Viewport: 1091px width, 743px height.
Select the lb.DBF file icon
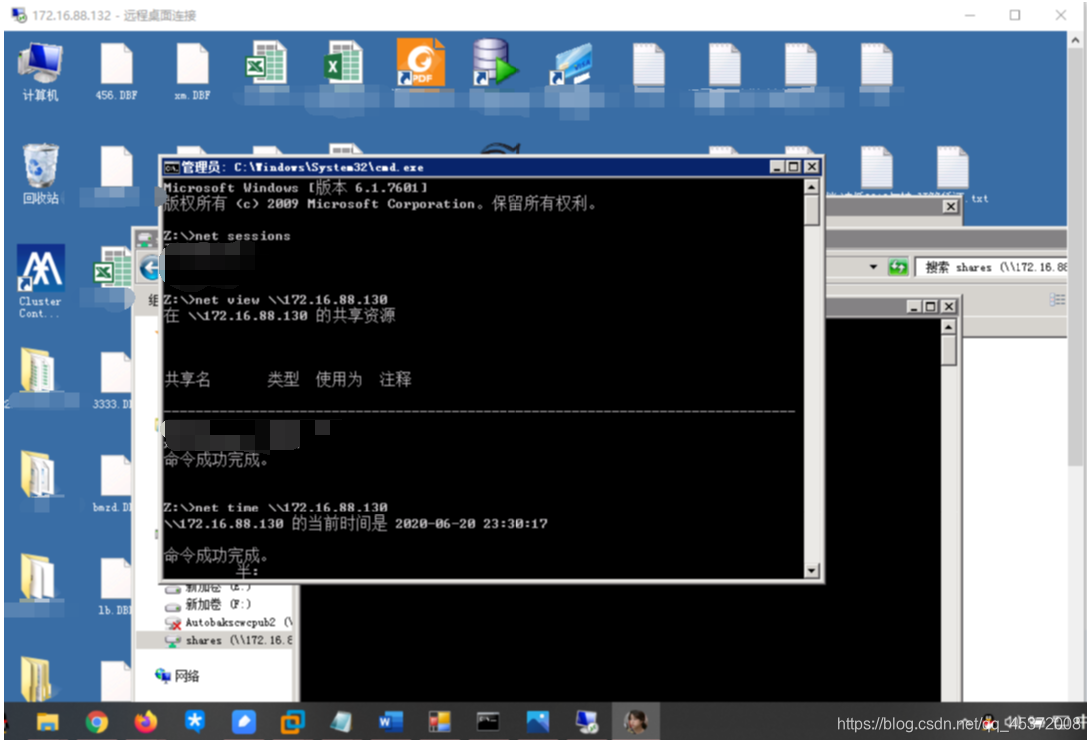click(x=114, y=587)
